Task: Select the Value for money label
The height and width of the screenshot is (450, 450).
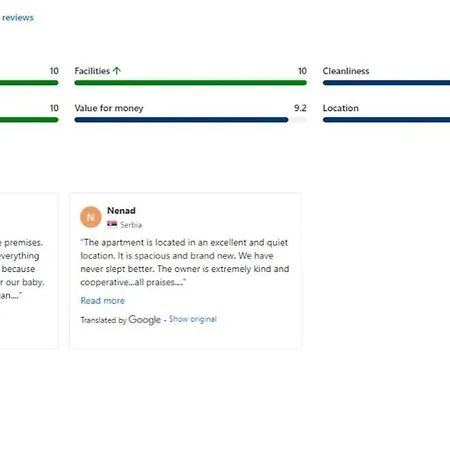Action: (x=109, y=108)
